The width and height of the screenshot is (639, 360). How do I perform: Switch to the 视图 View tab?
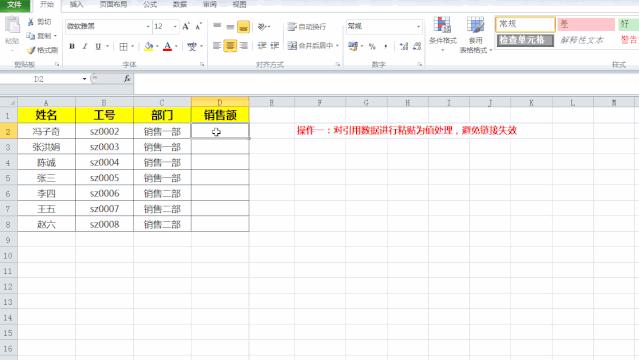coord(239,5)
